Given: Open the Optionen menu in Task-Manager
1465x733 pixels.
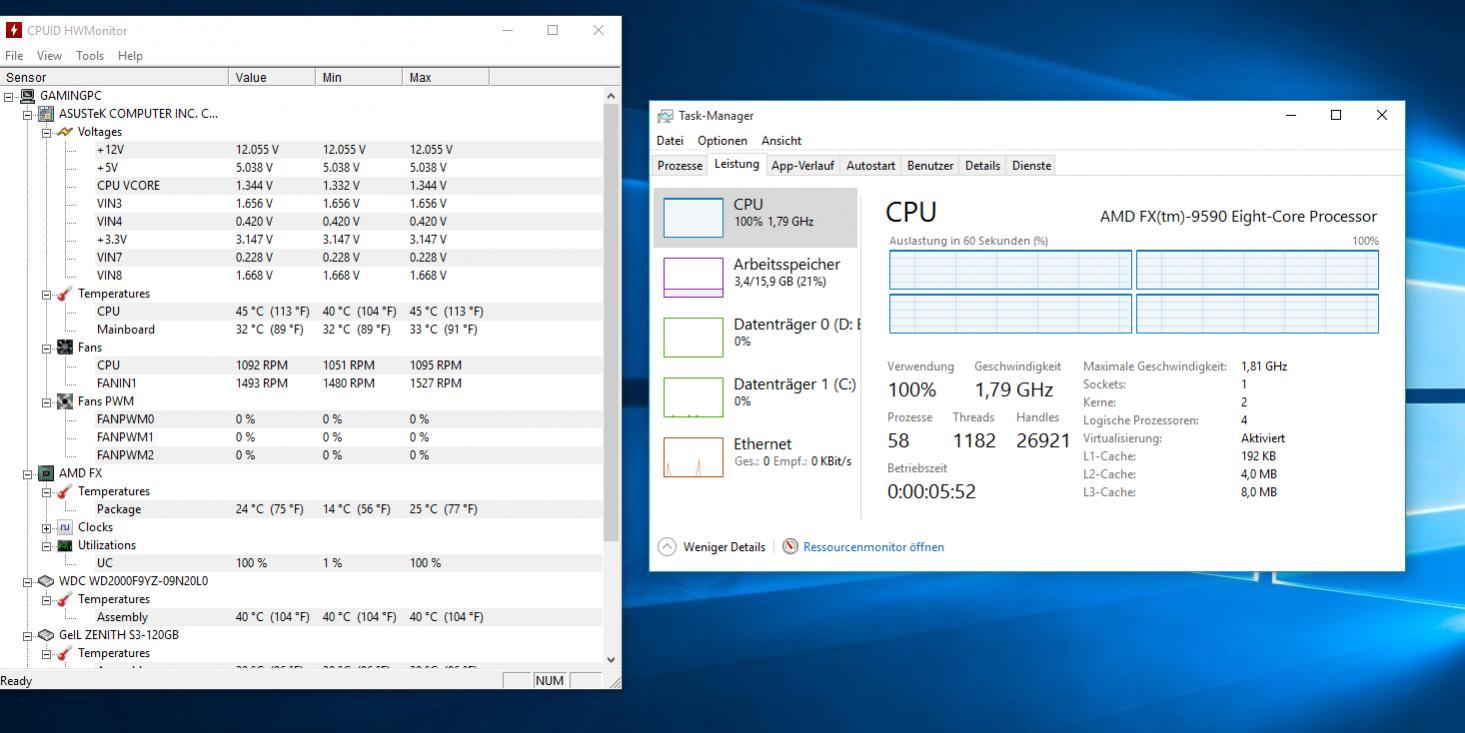Looking at the screenshot, I should click(722, 141).
